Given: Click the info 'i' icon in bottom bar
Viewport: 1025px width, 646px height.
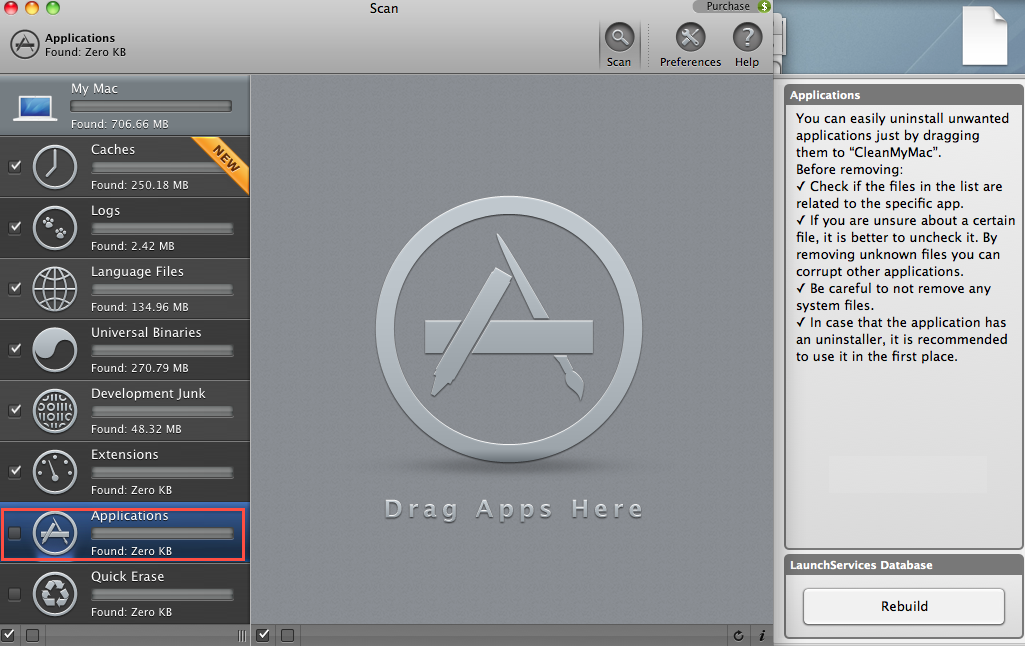Looking at the screenshot, I should pyautogui.click(x=762, y=635).
